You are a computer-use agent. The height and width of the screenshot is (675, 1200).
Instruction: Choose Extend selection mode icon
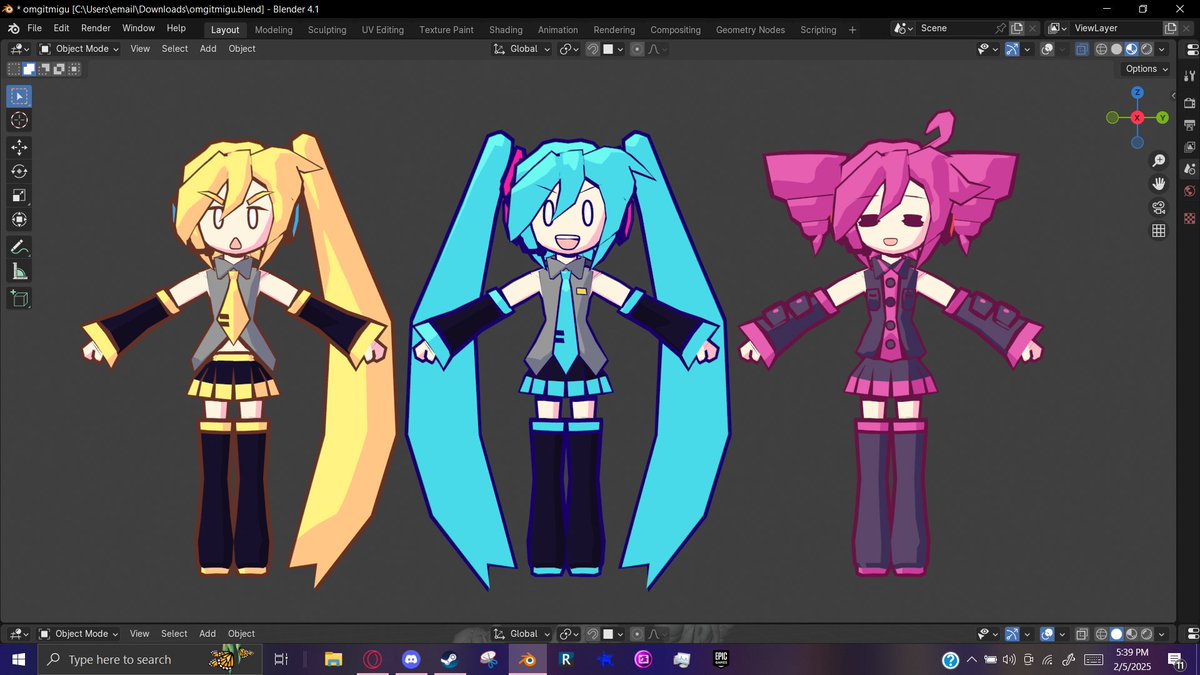[29, 69]
